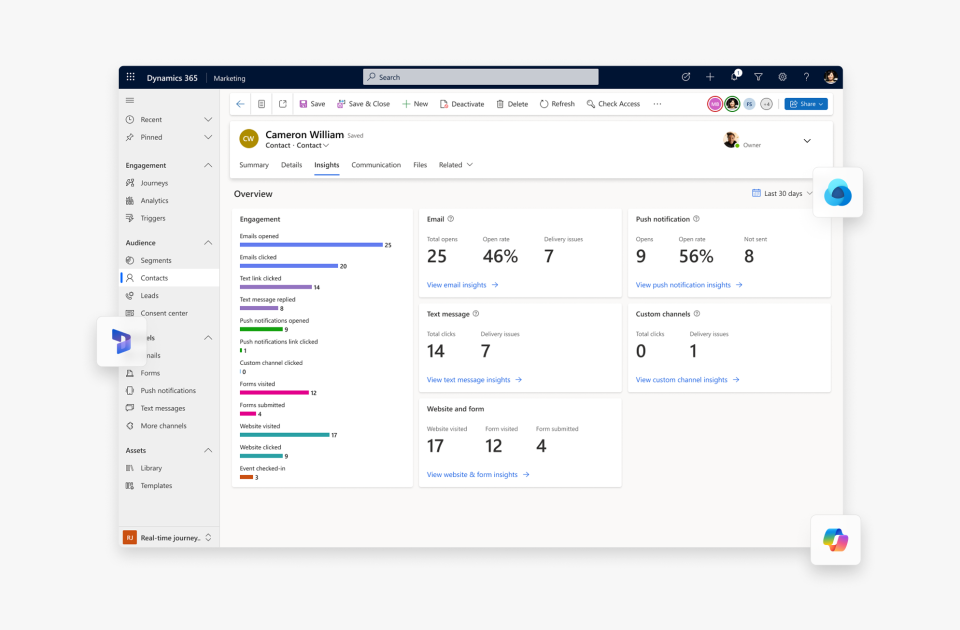Open View email insights link
This screenshot has width=960, height=630.
(462, 285)
